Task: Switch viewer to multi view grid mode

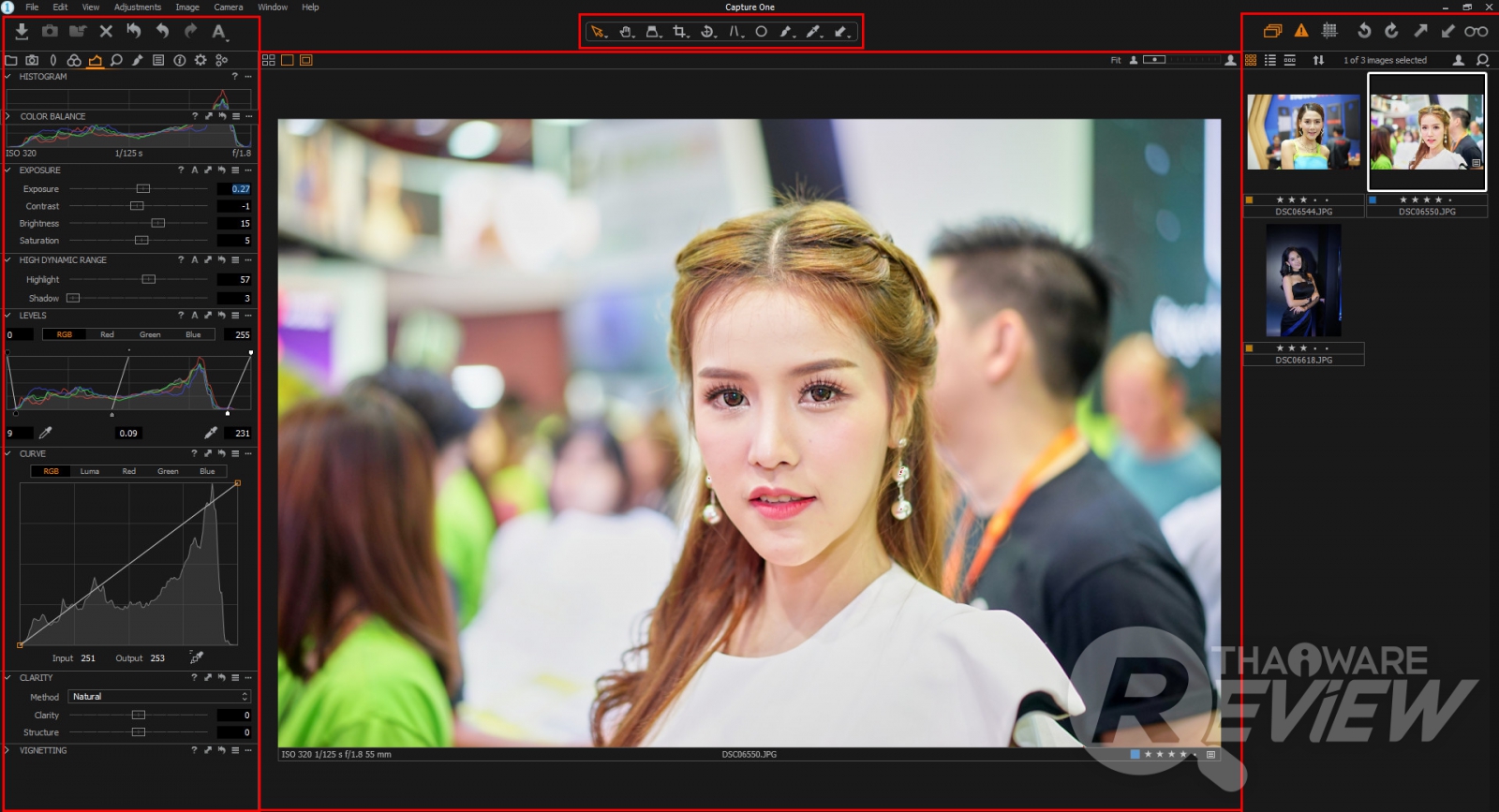Action: pos(269,60)
